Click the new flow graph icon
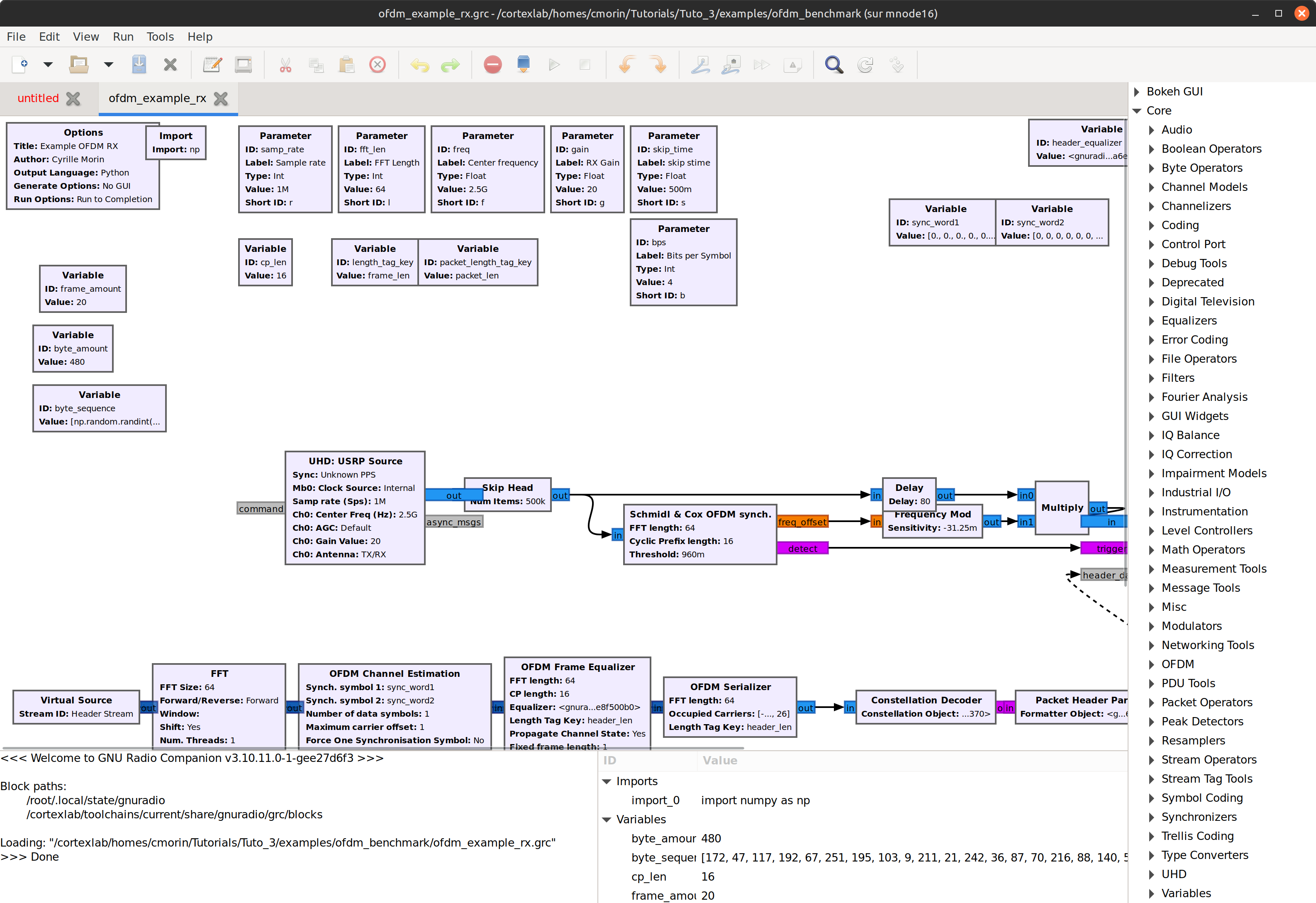The height and width of the screenshot is (903, 1316). point(20,65)
